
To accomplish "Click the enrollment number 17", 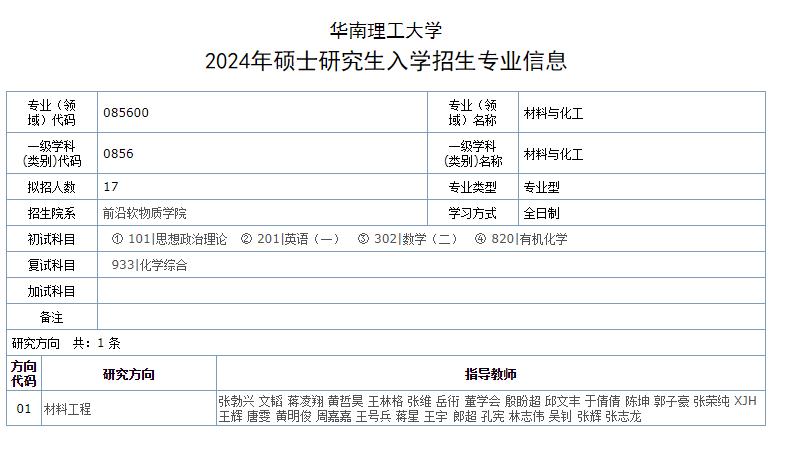I will [110, 187].
